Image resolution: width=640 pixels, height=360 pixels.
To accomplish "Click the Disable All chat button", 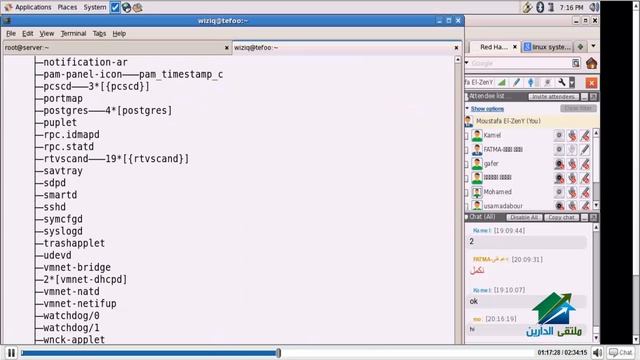I will 524,218.
